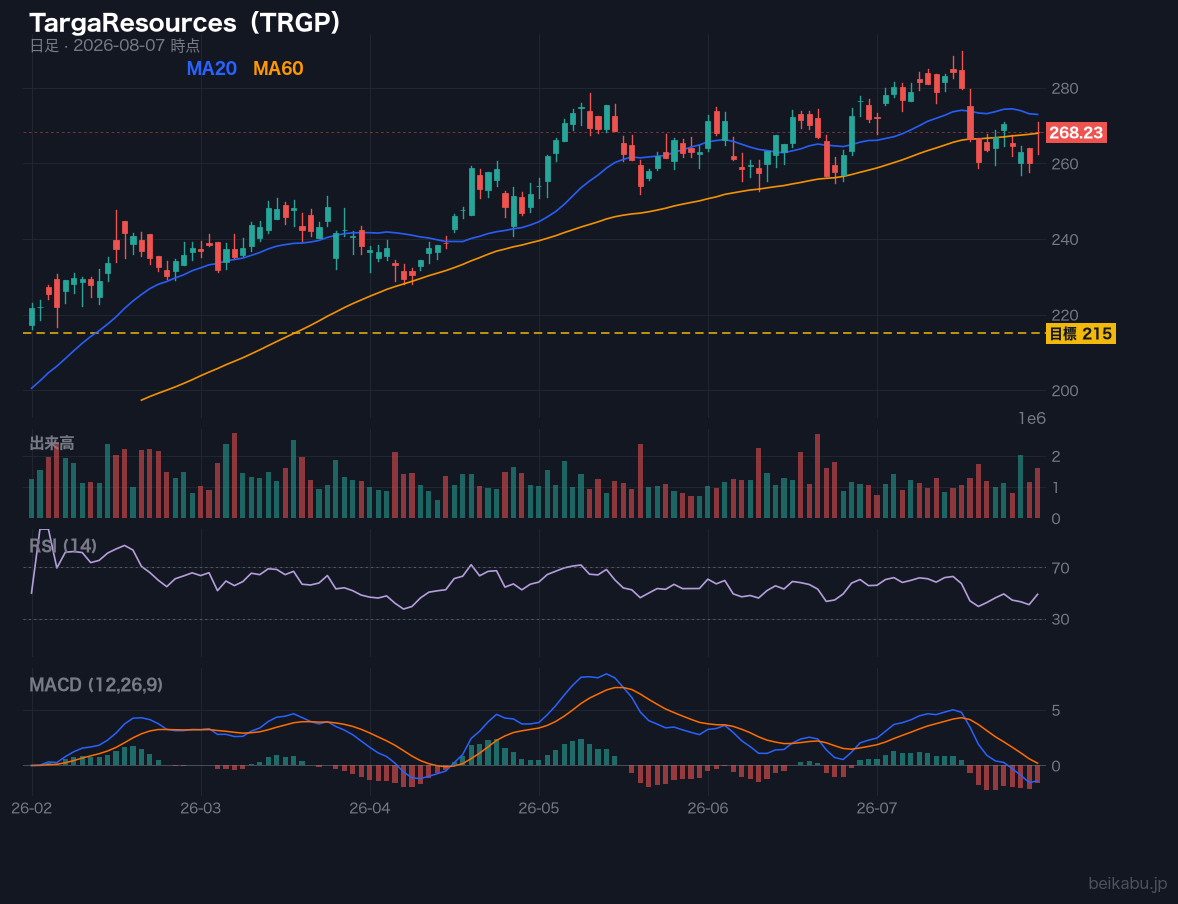Click the RSI 30 level label

coord(1060,619)
